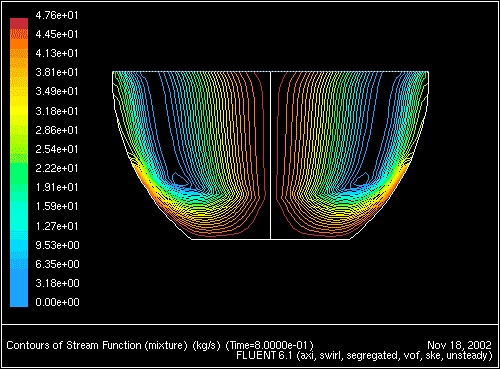
Task: Click the FLUENT 6.1 solver description line
Action: tap(364, 355)
